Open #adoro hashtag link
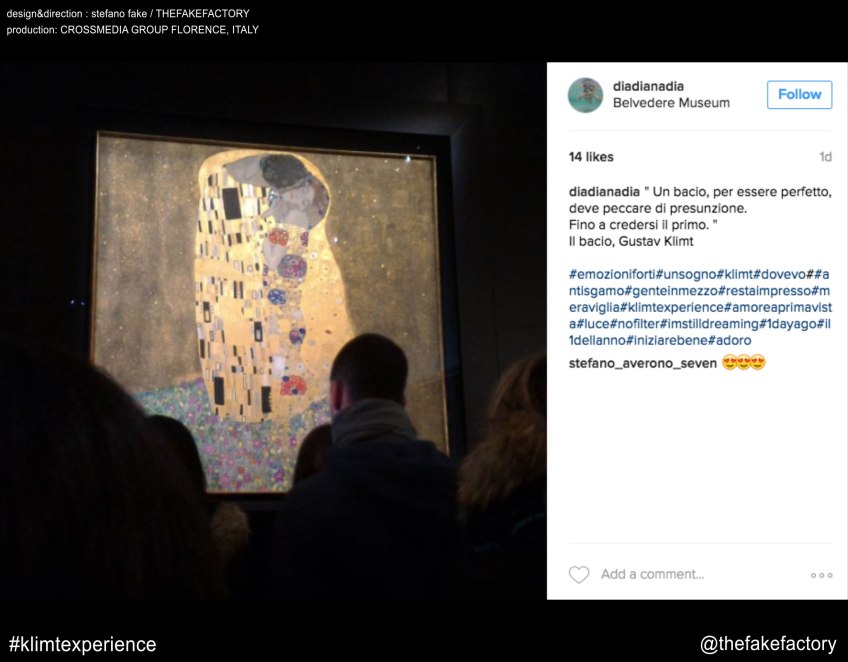This screenshot has width=848, height=662. coord(730,340)
